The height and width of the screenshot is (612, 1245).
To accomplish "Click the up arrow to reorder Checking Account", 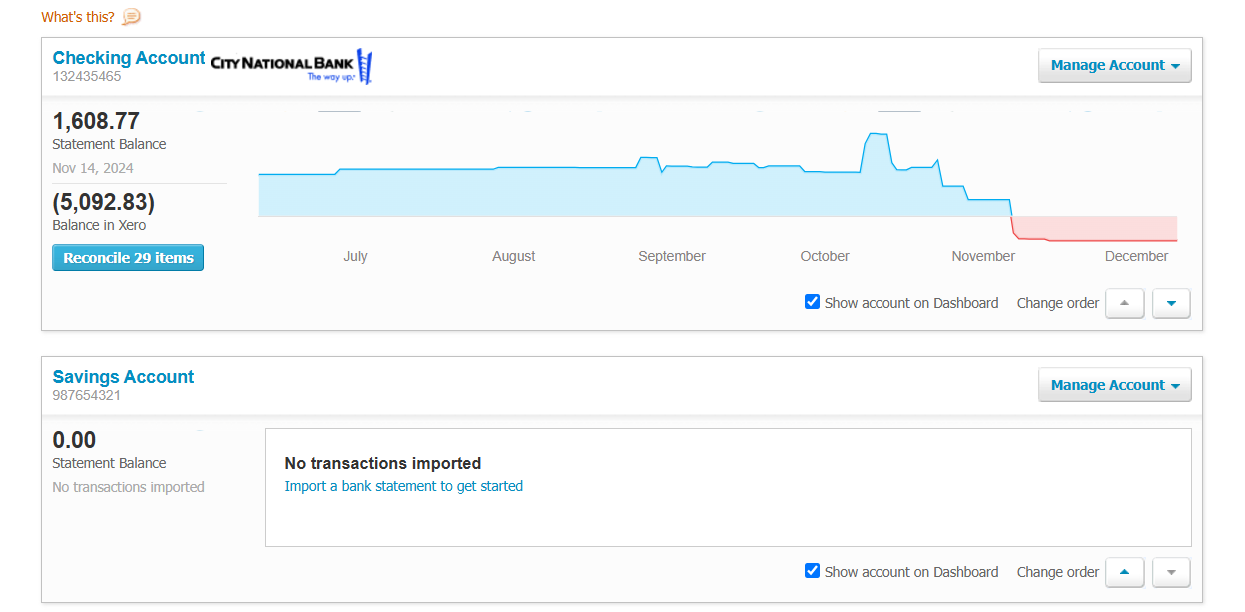I will pos(1124,303).
